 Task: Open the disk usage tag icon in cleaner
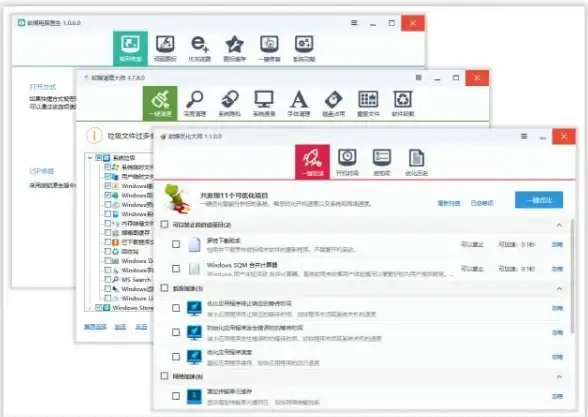333,103
